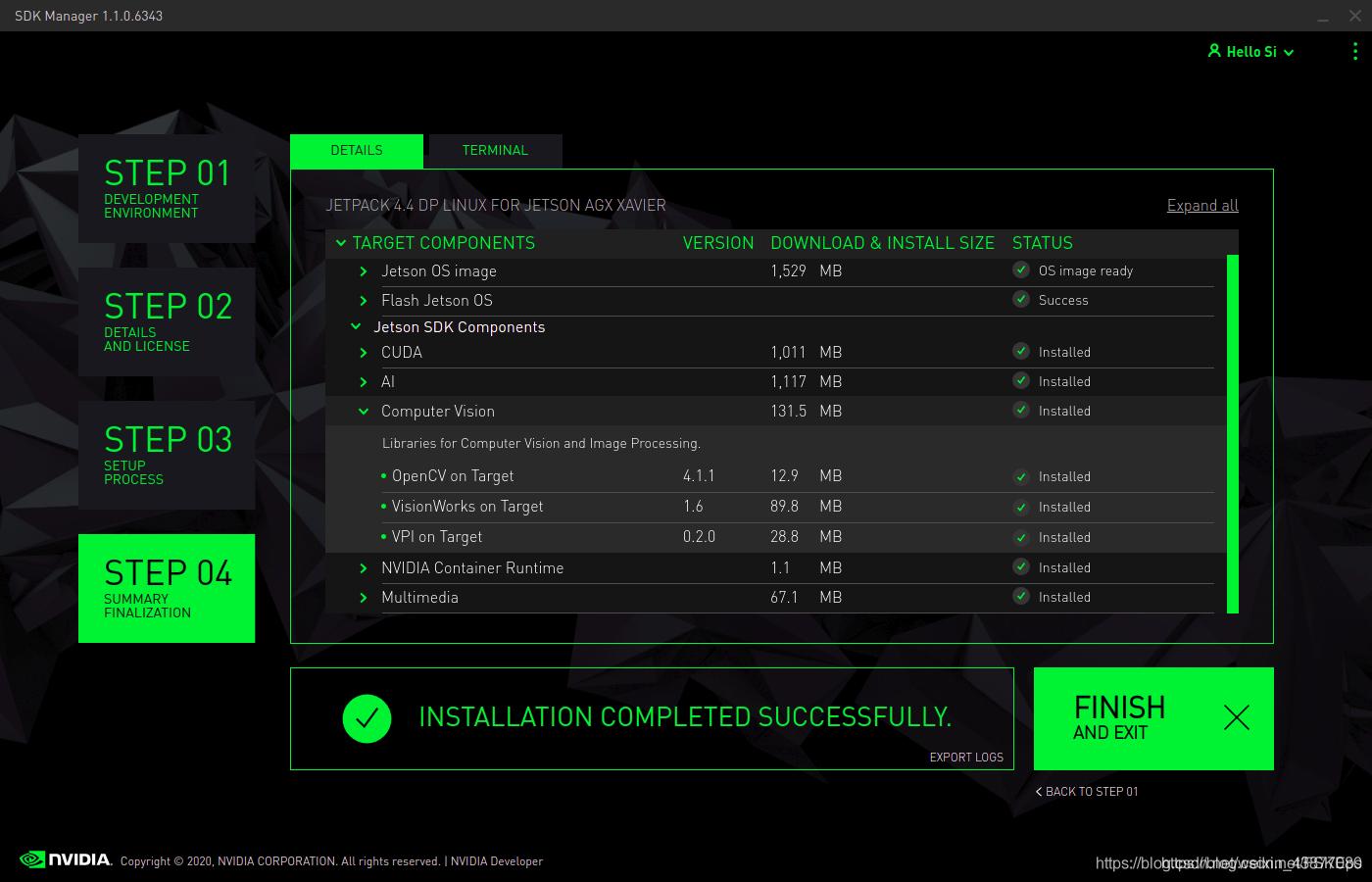1372x882 pixels.
Task: Click Finish and Exit button
Action: (x=1153, y=718)
